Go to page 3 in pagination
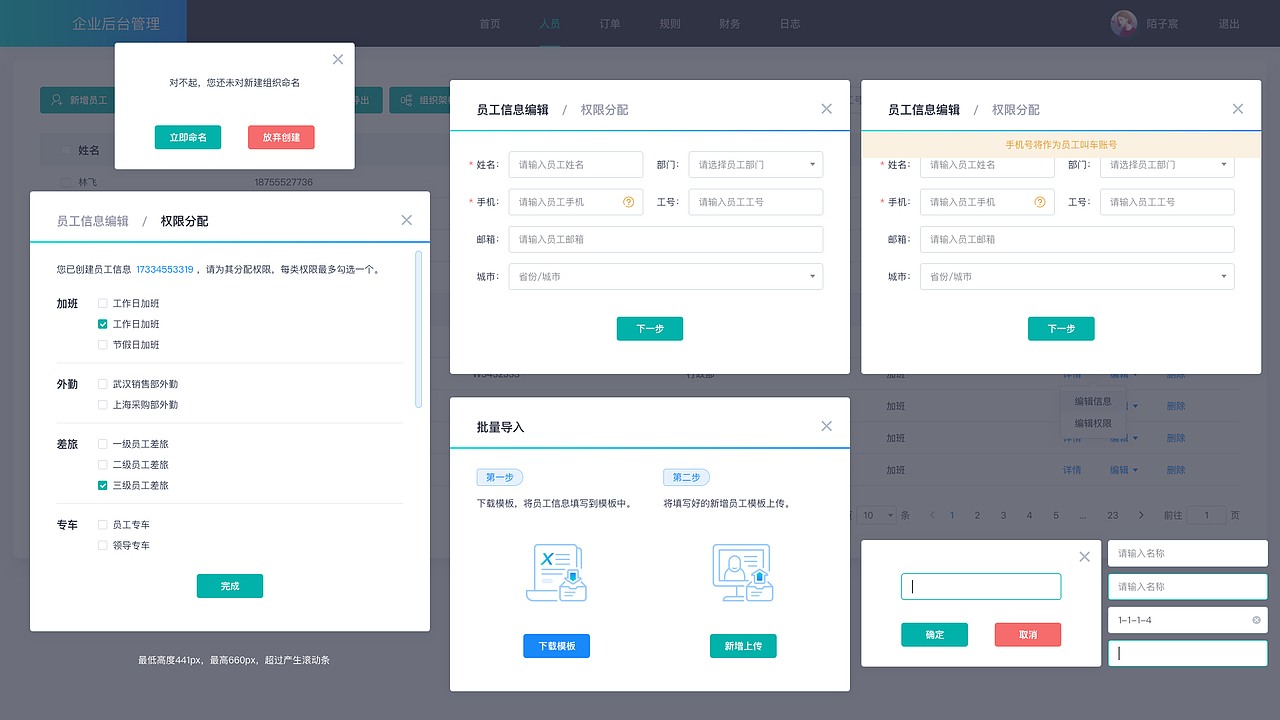This screenshot has width=1280, height=720. pyautogui.click(x=1003, y=515)
